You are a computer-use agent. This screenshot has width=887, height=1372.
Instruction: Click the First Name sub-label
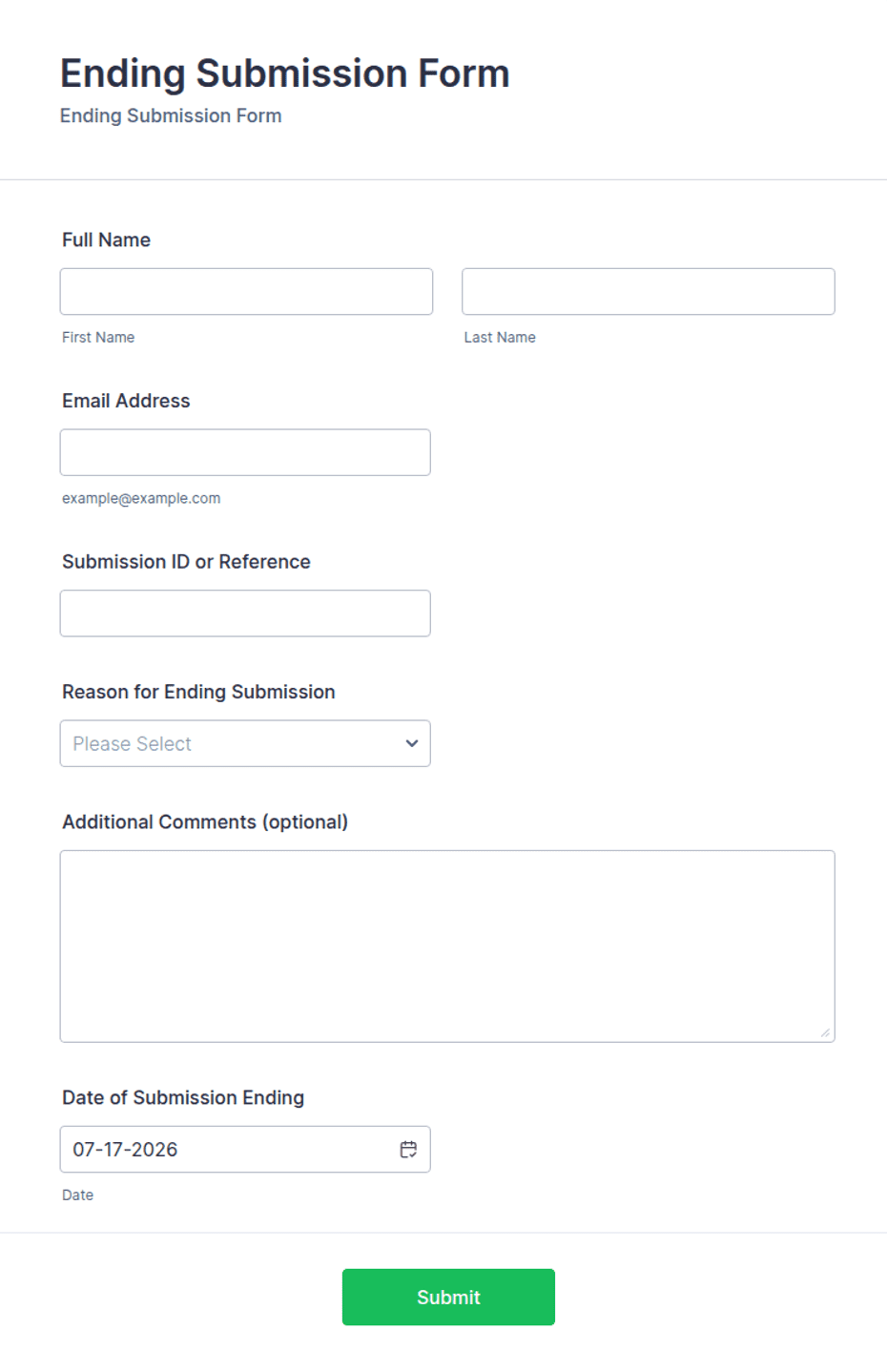(x=98, y=337)
